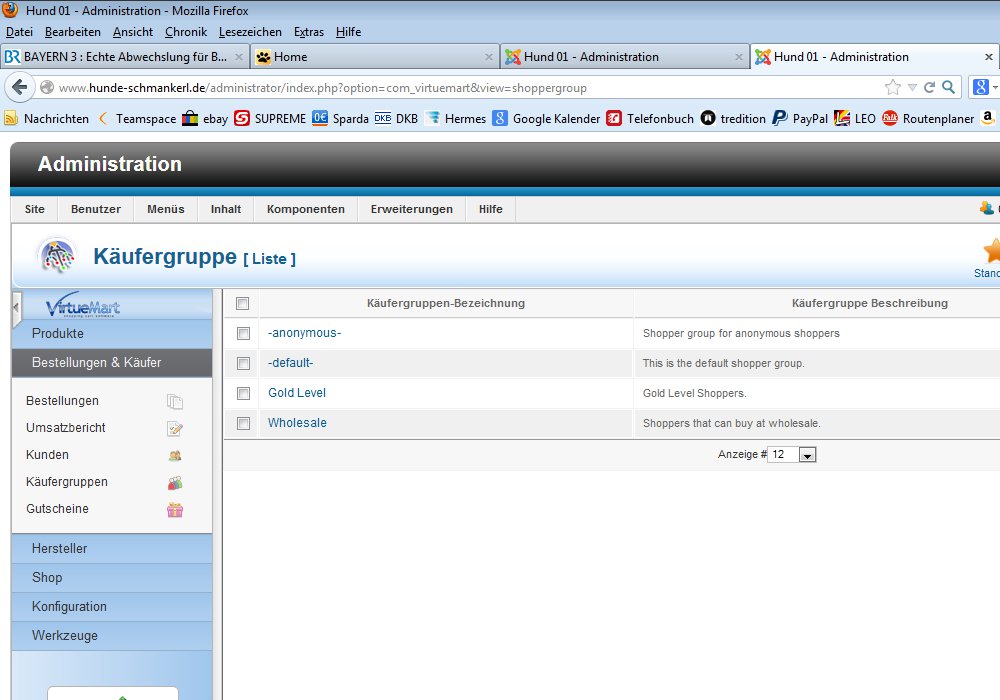Screen dimensions: 1000x700
Task: Click the Kunden people icon
Action: click(x=175, y=456)
